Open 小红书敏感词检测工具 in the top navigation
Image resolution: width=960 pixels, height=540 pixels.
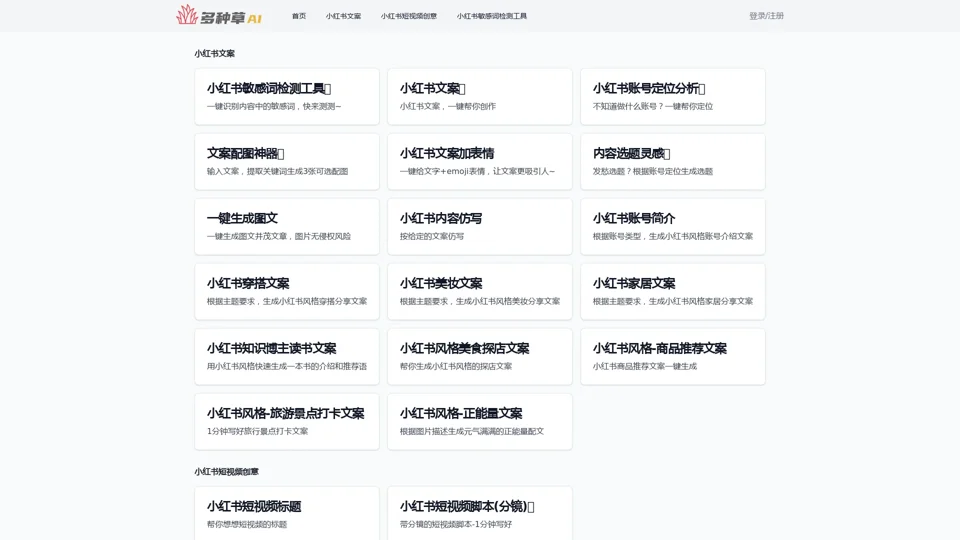pyautogui.click(x=492, y=16)
